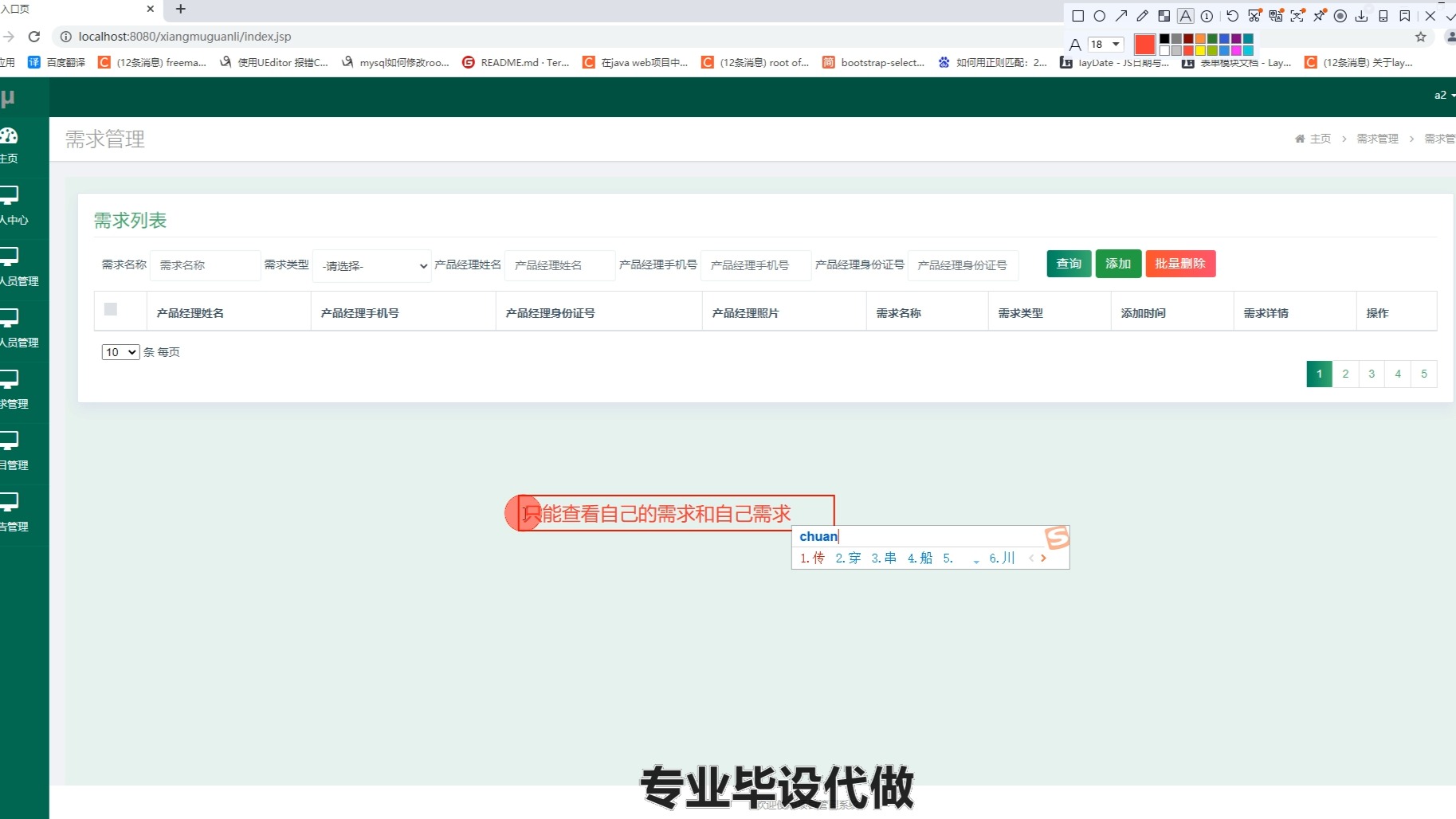This screenshot has height=819, width=1456.
Task: Click the site information icon beside URL
Action: coord(65,37)
